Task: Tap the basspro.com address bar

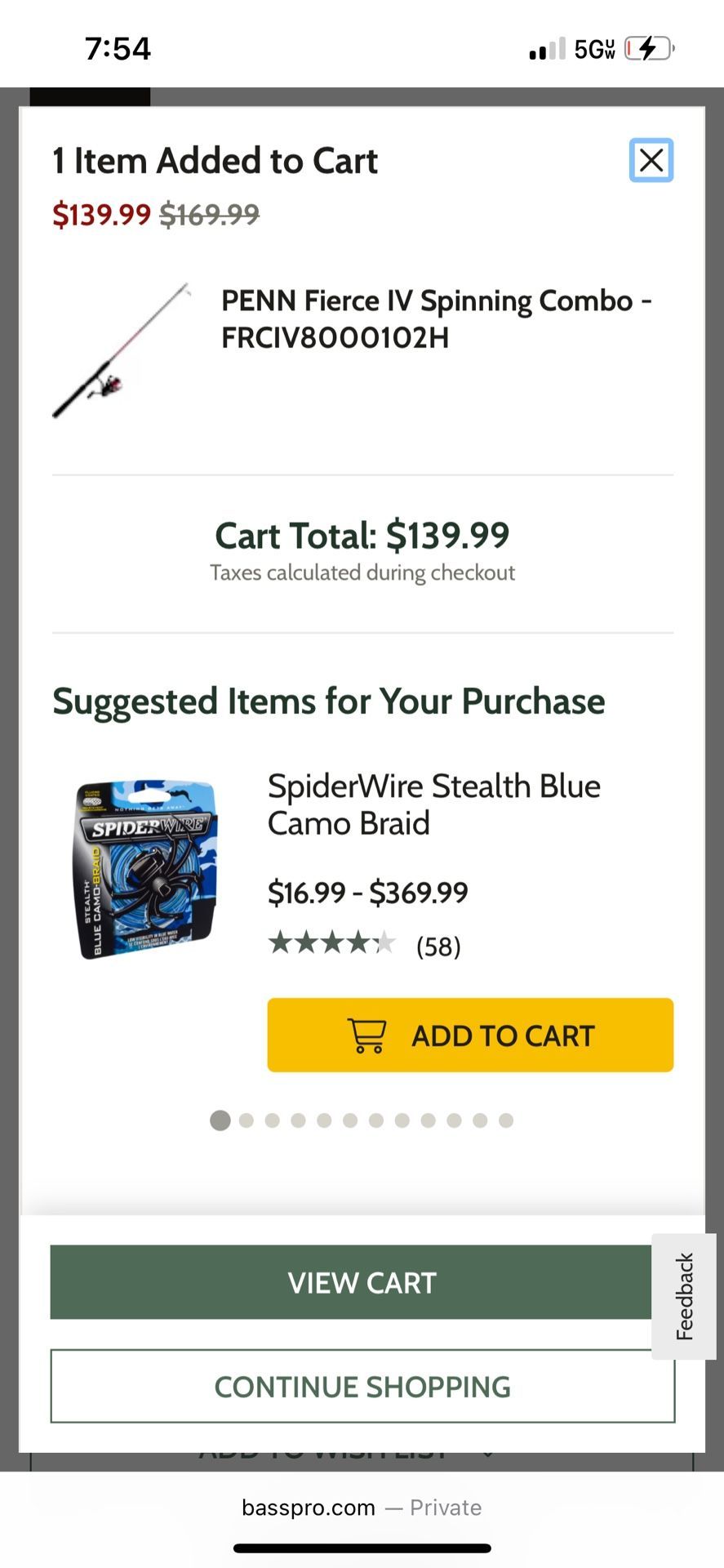Action: point(362,1508)
